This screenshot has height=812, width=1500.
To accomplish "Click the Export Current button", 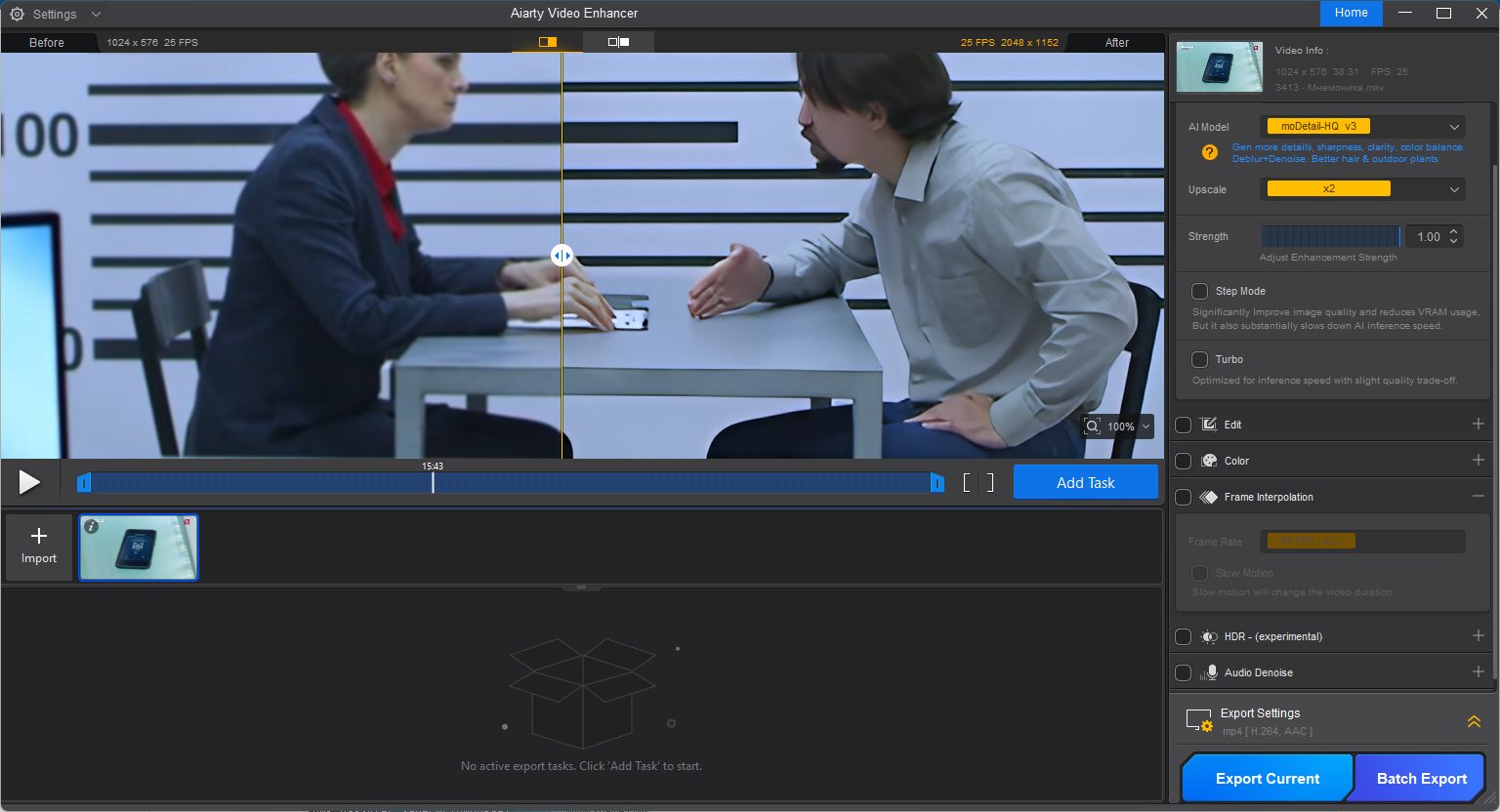I will [x=1267, y=778].
